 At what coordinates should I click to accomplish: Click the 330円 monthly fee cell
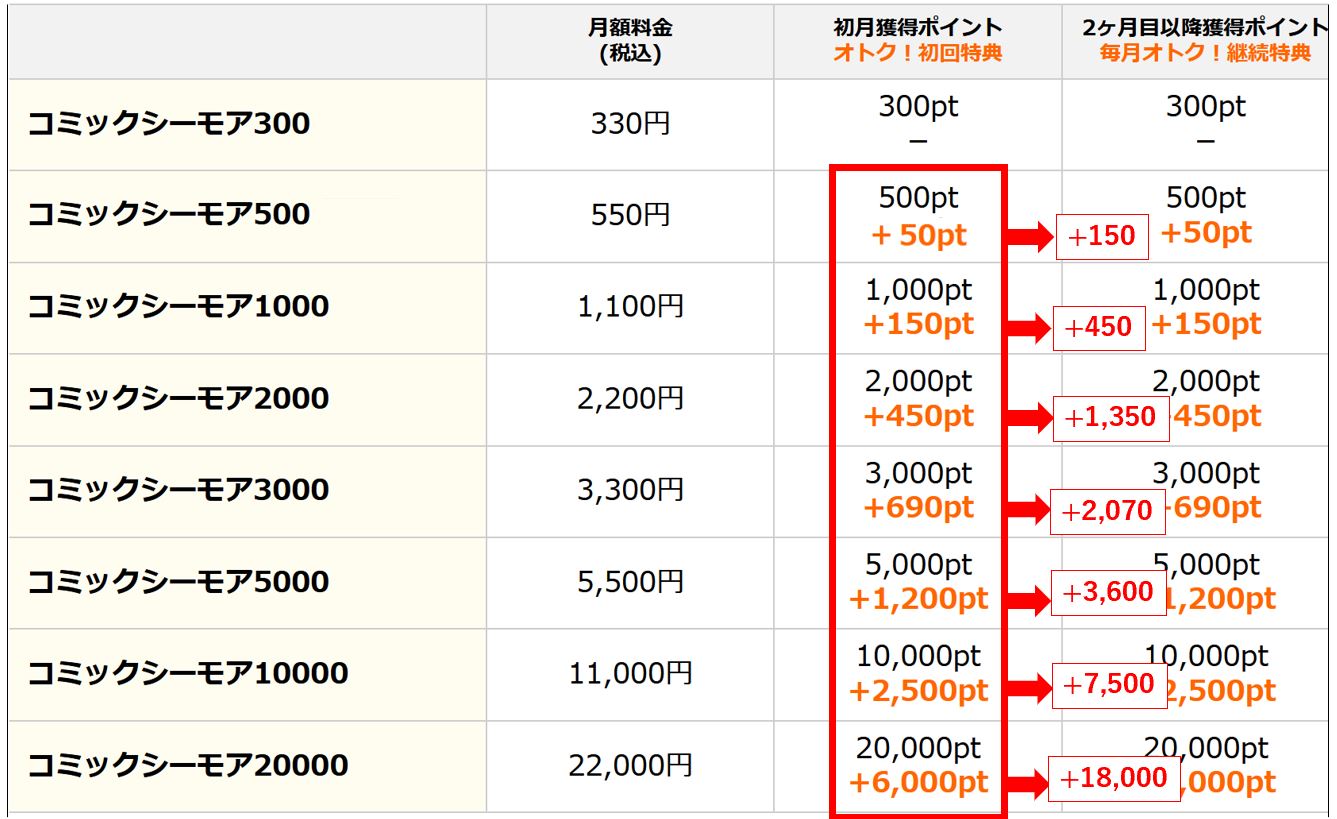[x=630, y=125]
